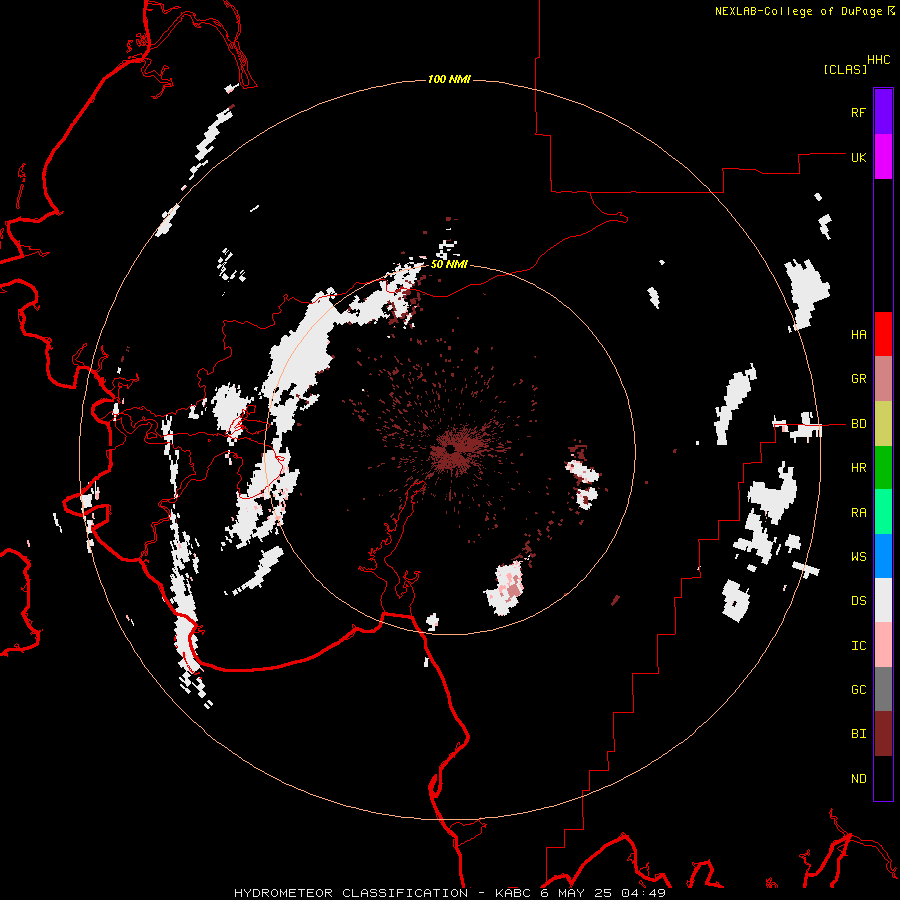Screen dimensions: 900x900
Task: Click the RA legend label
Action: click(x=858, y=512)
